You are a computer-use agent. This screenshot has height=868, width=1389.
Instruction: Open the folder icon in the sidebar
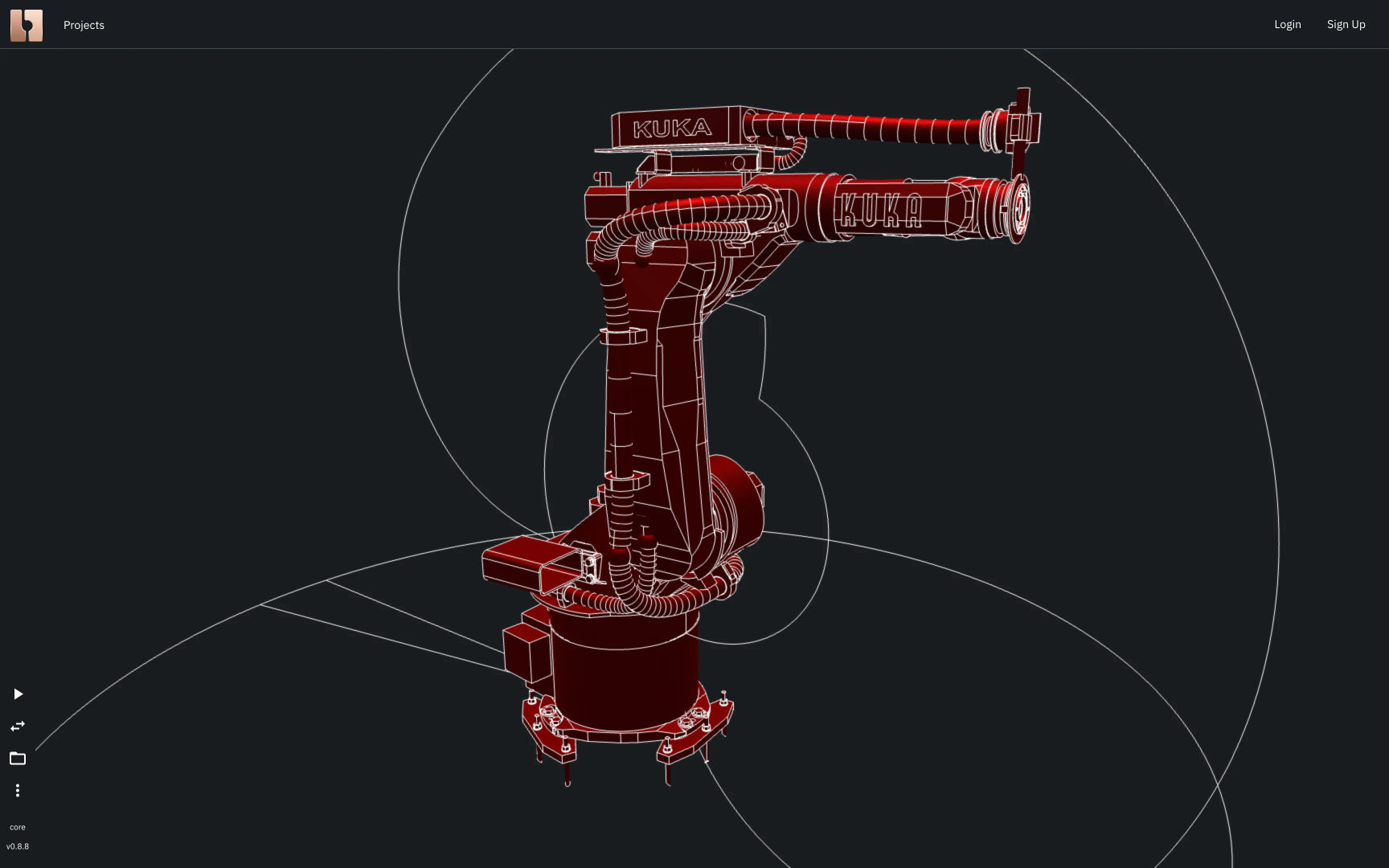[x=18, y=758]
